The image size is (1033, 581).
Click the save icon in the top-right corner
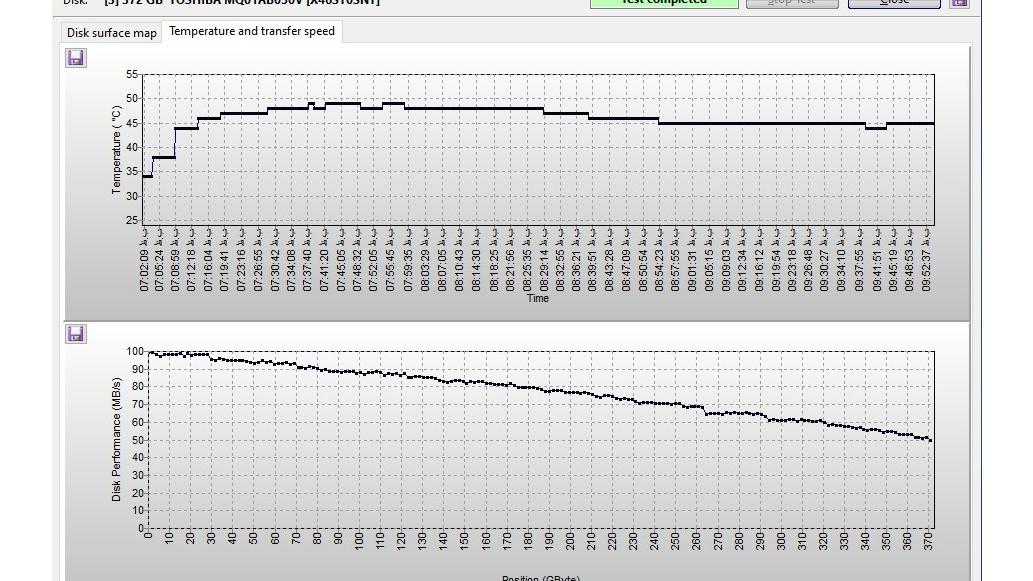coord(958,3)
